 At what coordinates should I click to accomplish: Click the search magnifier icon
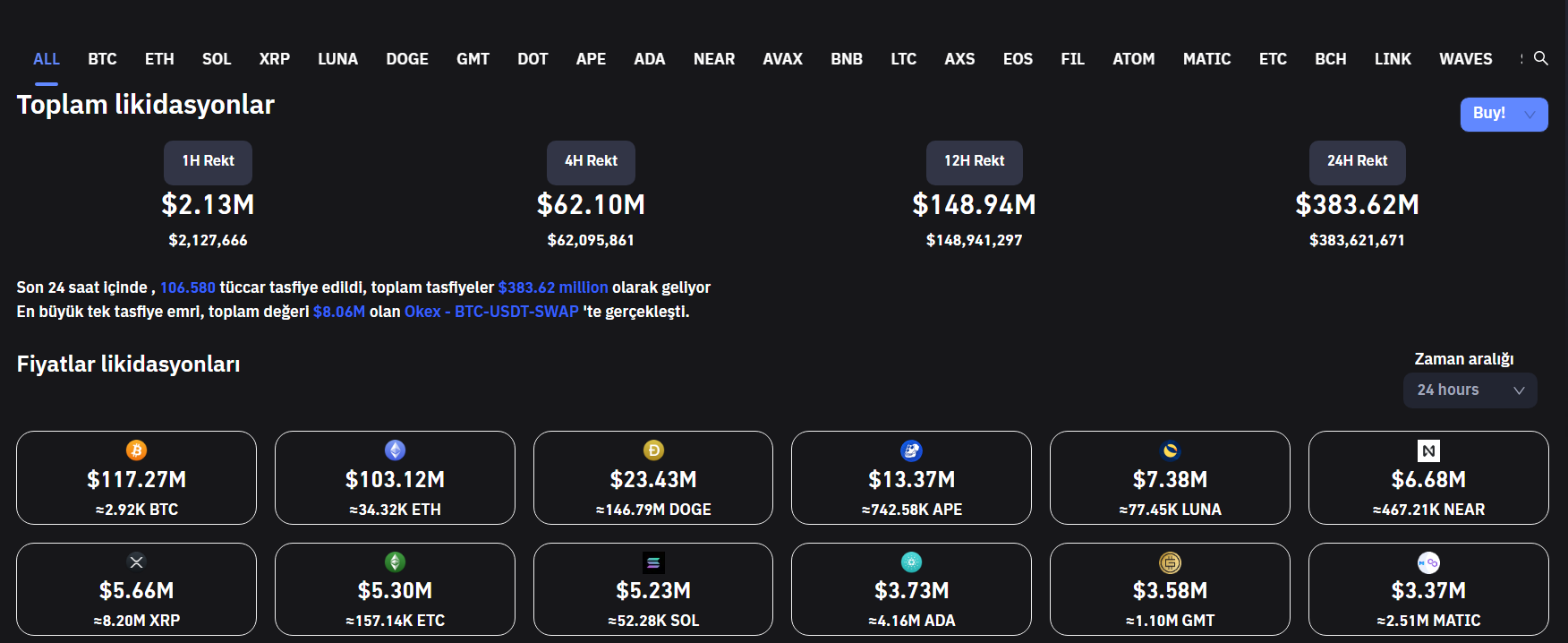coord(1540,58)
